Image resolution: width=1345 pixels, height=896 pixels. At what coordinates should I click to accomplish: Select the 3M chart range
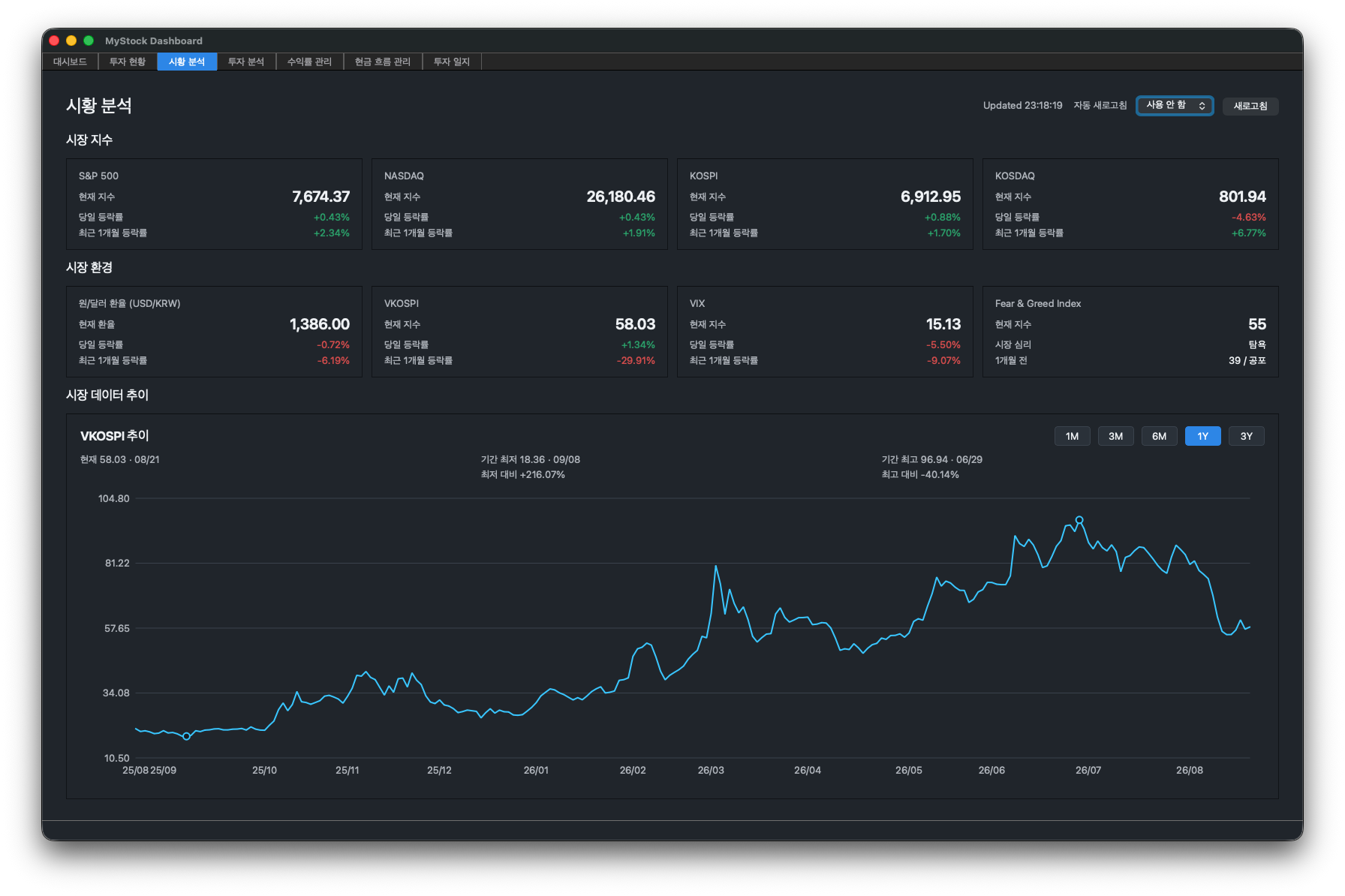[1115, 436]
